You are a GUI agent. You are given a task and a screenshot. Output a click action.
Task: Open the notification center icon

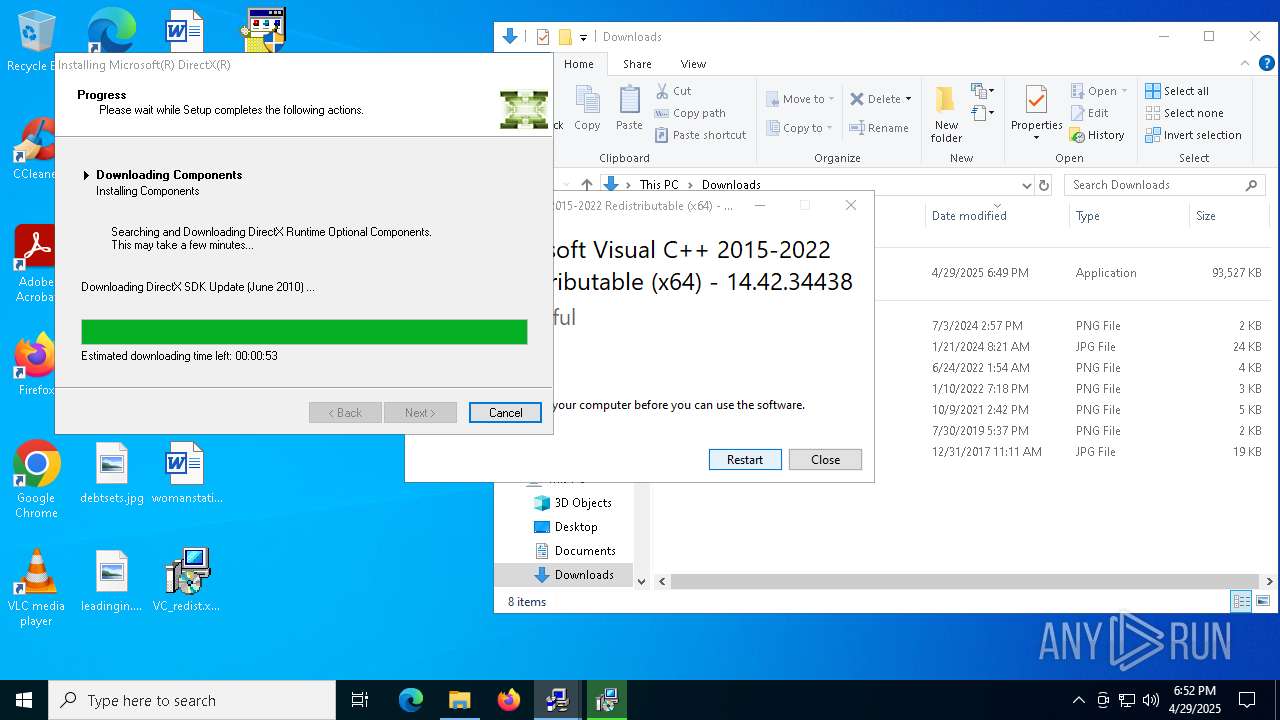pyautogui.click(x=1247, y=700)
